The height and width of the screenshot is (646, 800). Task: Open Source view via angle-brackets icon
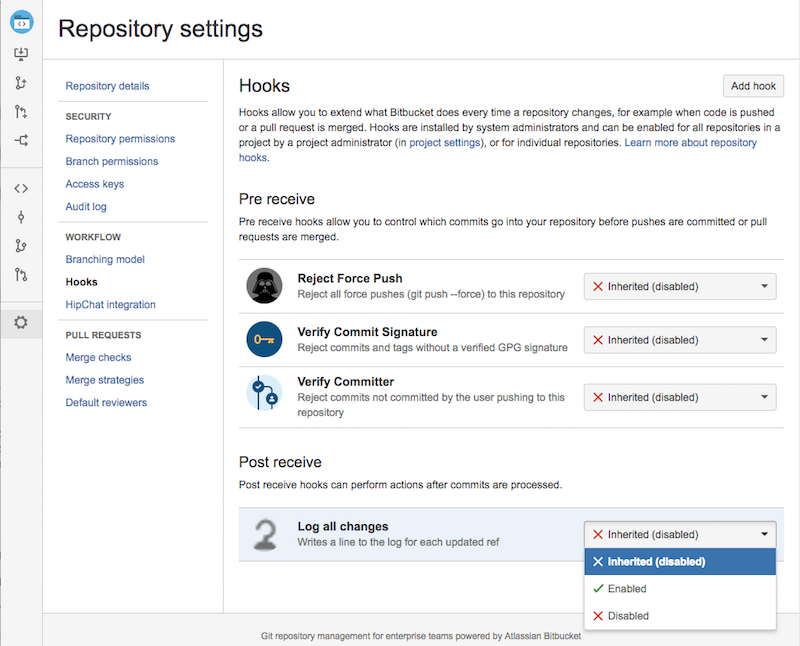tap(21, 189)
